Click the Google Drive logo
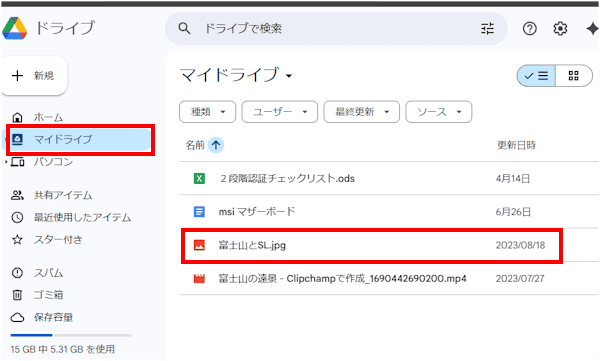 [x=15, y=28]
